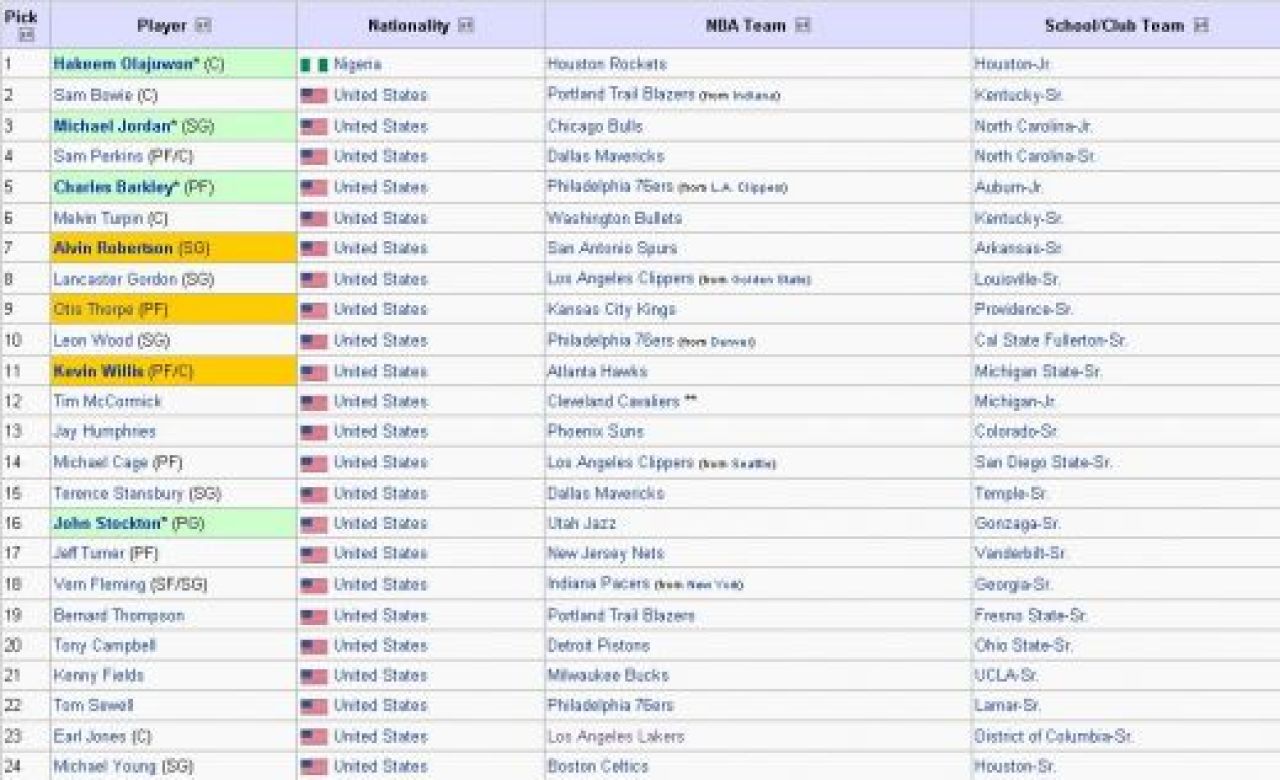Follow the Cal State Fullerton-Sr. link
The width and height of the screenshot is (1280, 780).
pyautogui.click(x=1051, y=340)
